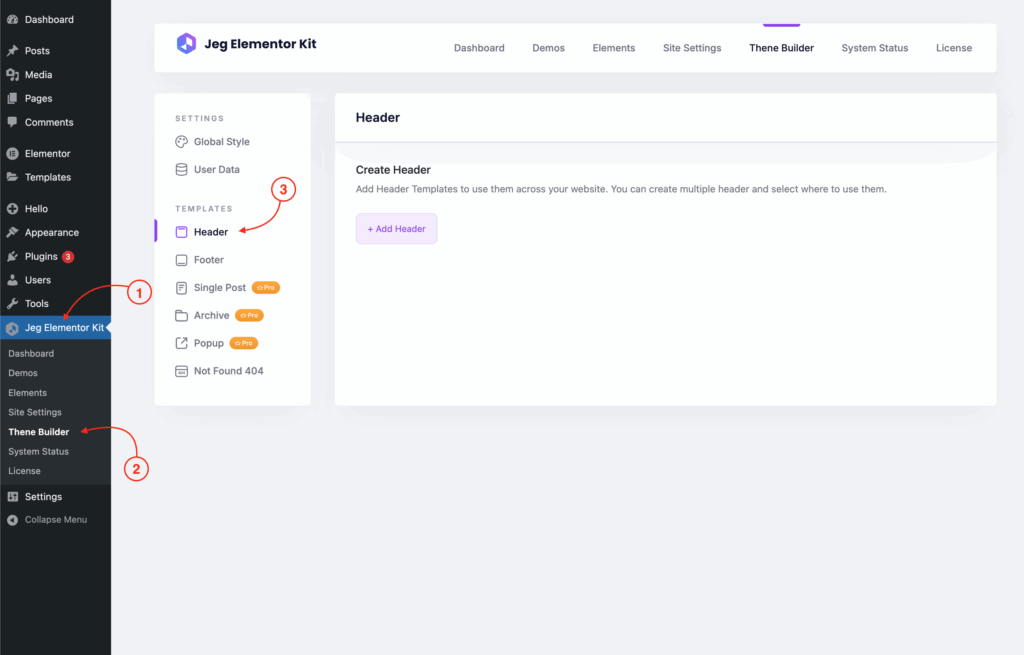Image resolution: width=1024 pixels, height=655 pixels.
Task: Click the Global Style palette icon
Action: coord(181,142)
